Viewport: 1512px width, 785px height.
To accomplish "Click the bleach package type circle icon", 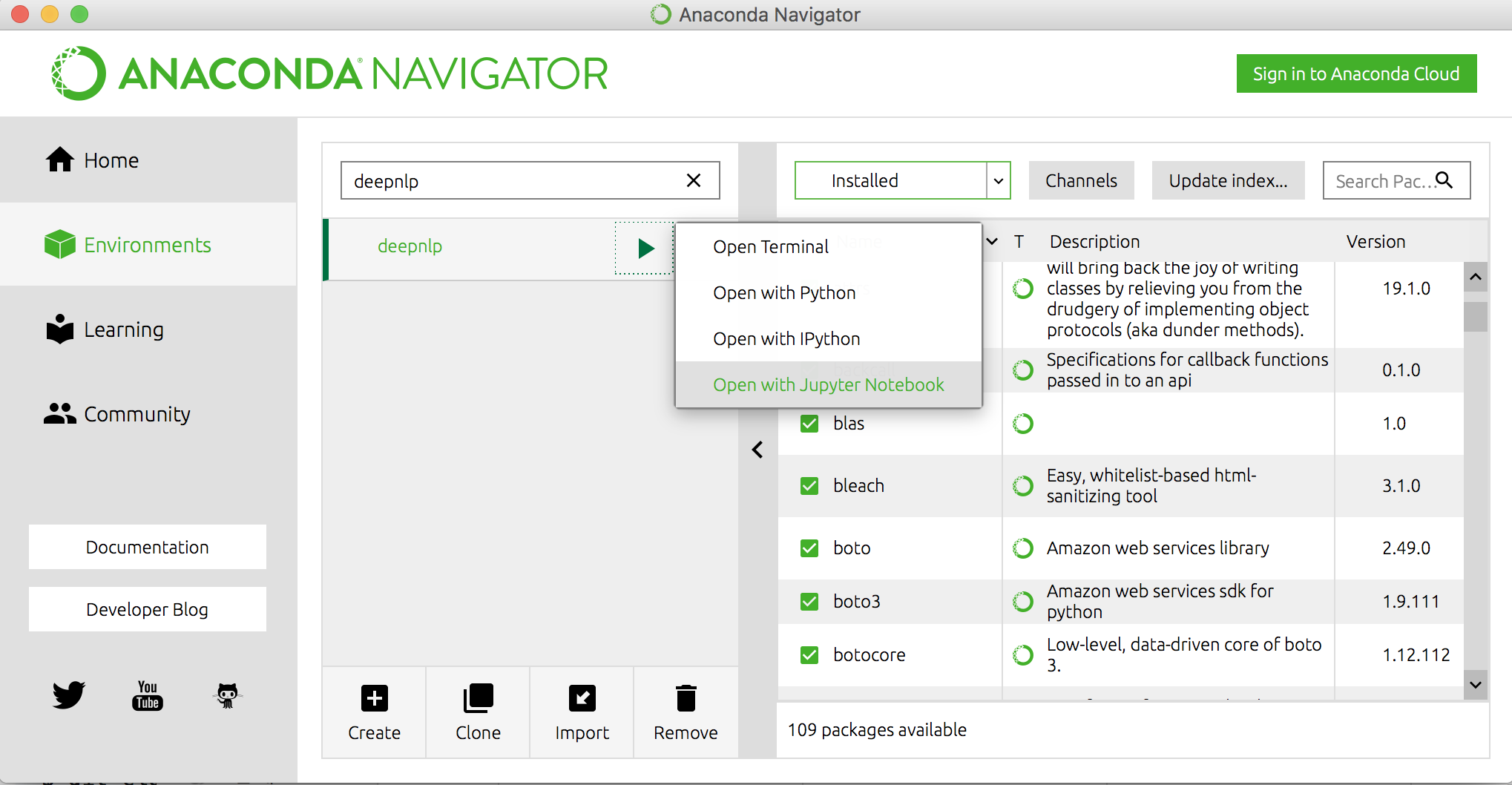I will pos(1023,486).
